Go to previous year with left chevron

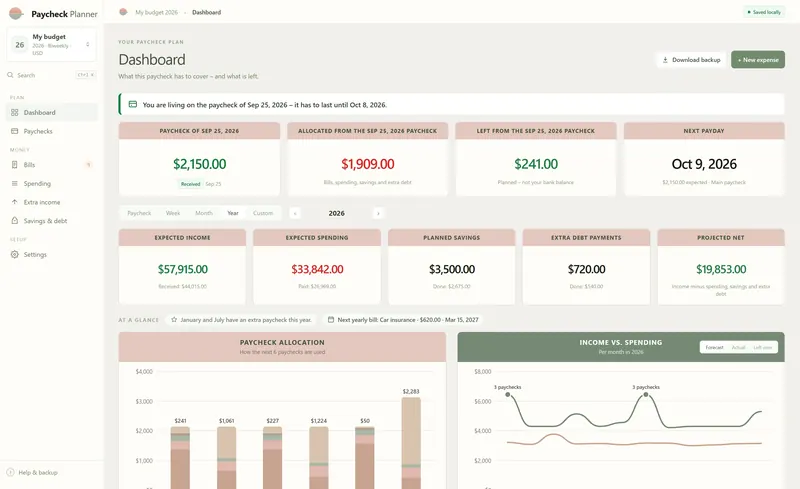point(295,213)
